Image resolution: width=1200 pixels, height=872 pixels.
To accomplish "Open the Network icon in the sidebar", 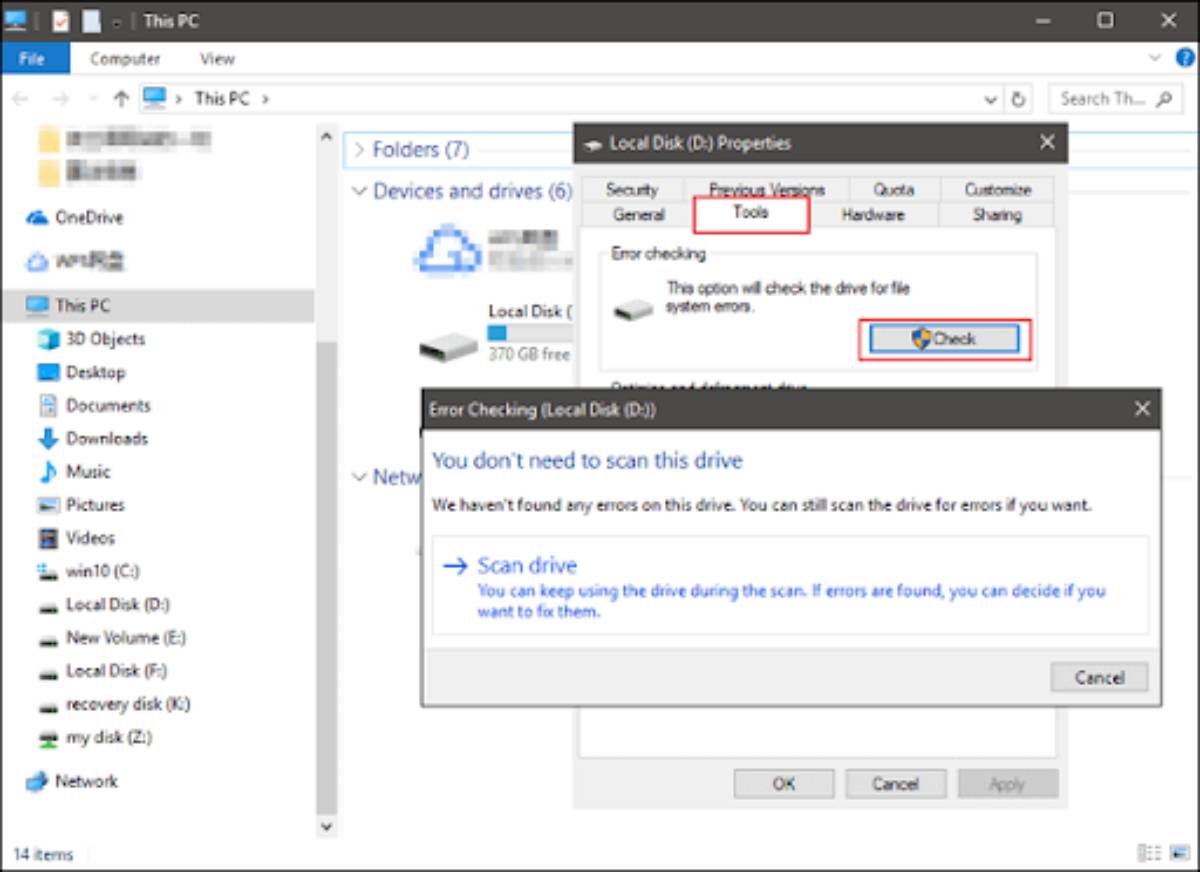I will coord(37,781).
